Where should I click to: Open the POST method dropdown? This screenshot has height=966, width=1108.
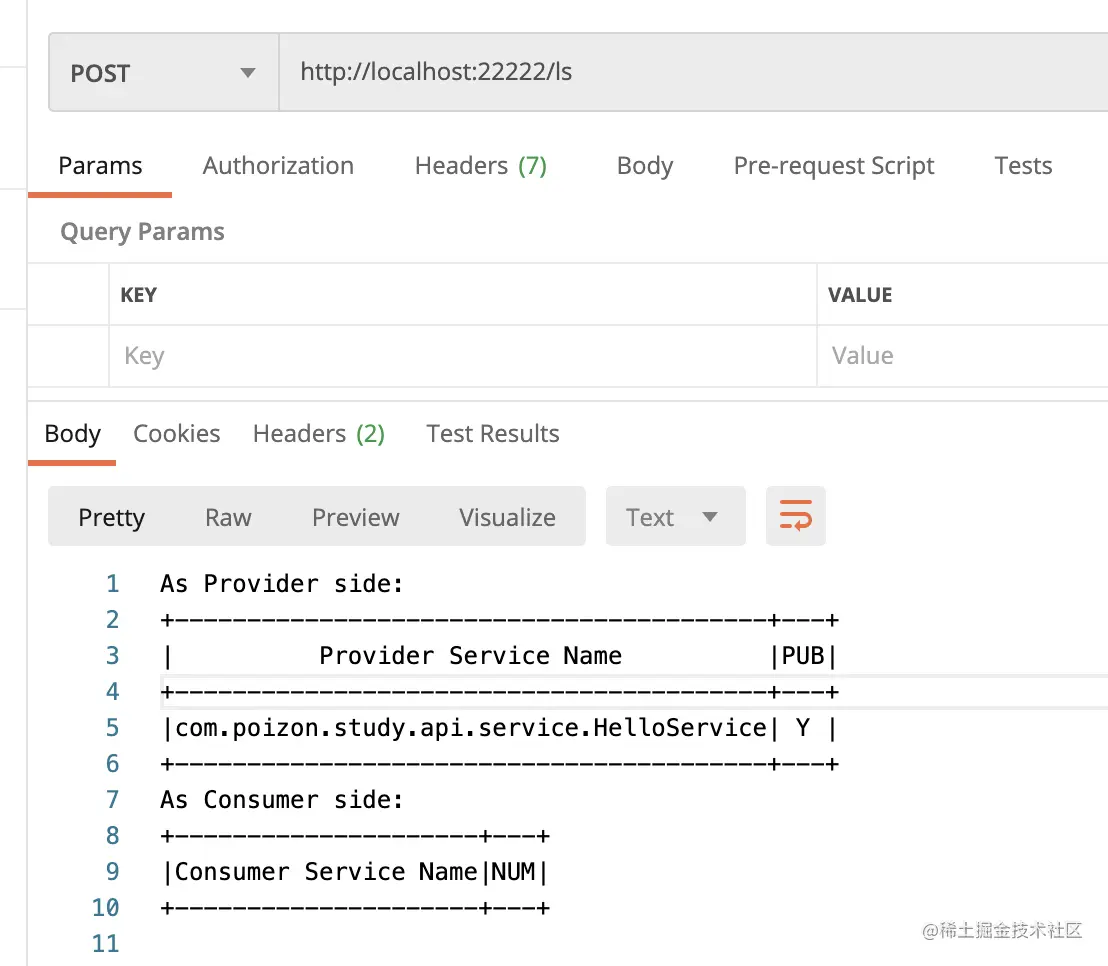[x=163, y=73]
